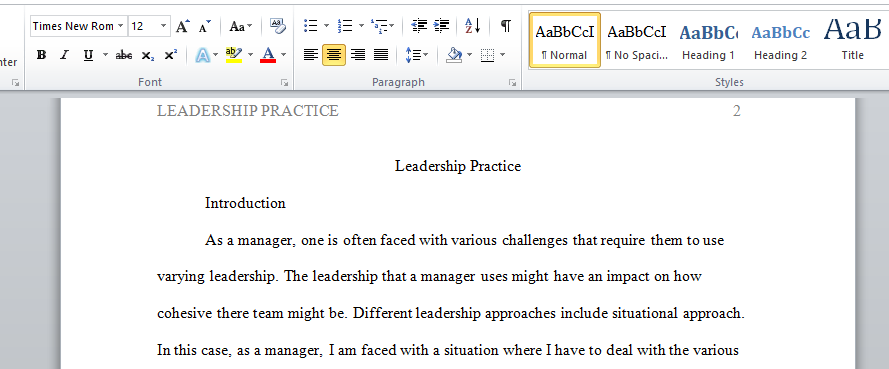
Task: Align text right
Action: (358, 55)
